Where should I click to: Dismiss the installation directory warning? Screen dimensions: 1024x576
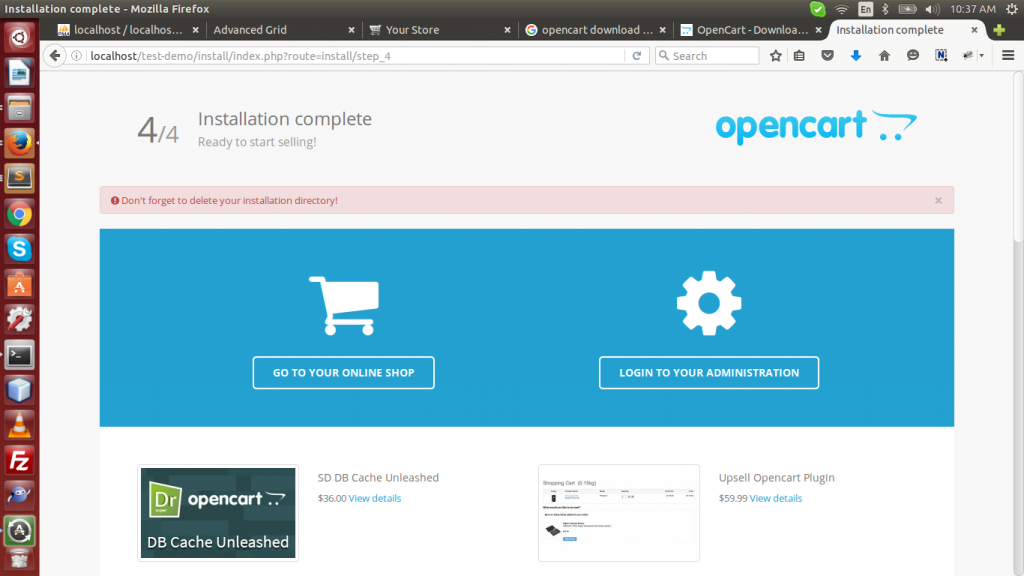pyautogui.click(x=938, y=200)
